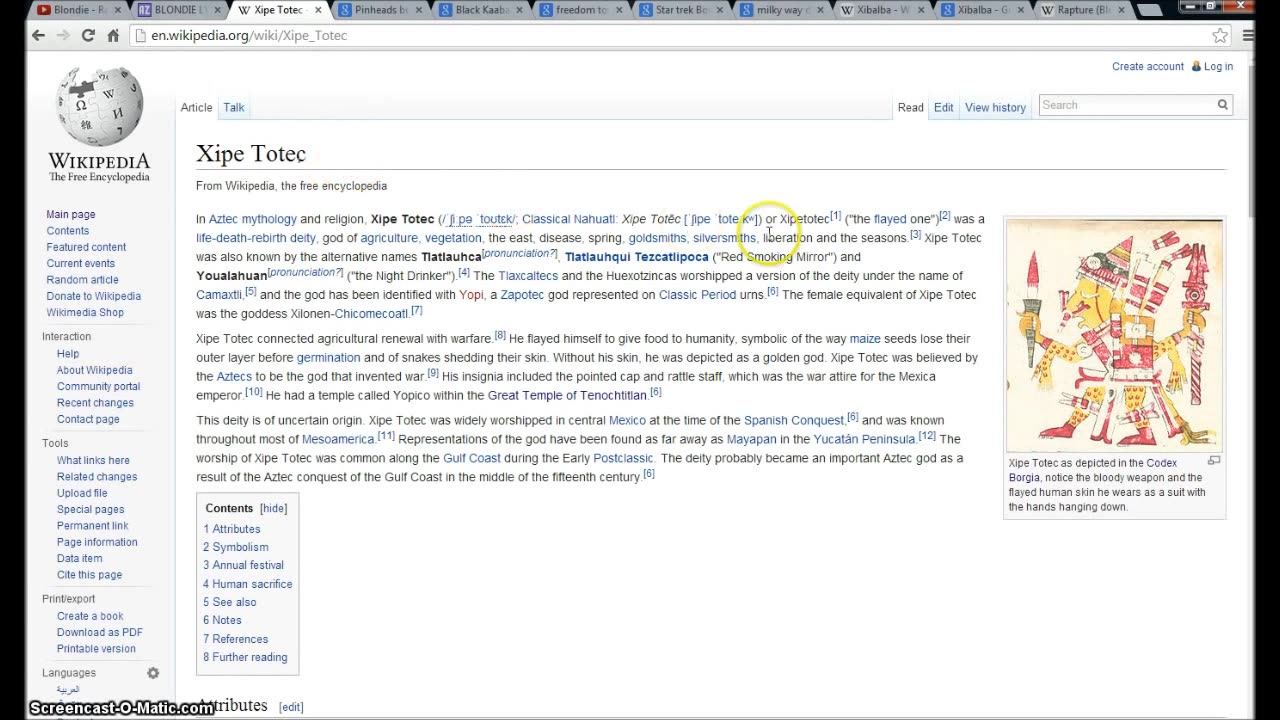Open What links here link
This screenshot has width=1280, height=720.
[93, 460]
